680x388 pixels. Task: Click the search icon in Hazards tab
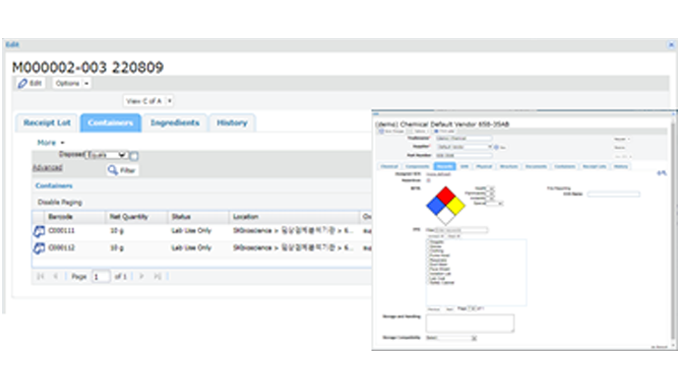[661, 173]
